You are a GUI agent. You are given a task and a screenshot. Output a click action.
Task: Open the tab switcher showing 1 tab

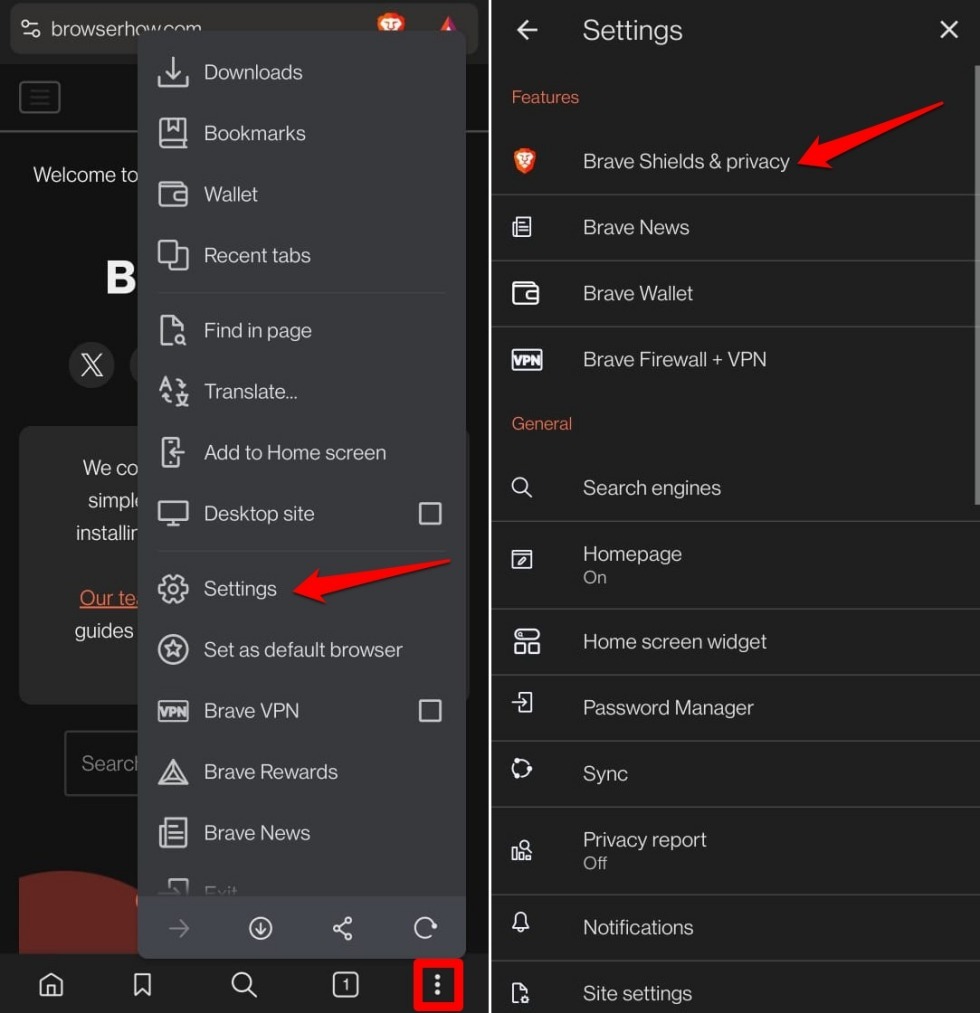(x=346, y=985)
